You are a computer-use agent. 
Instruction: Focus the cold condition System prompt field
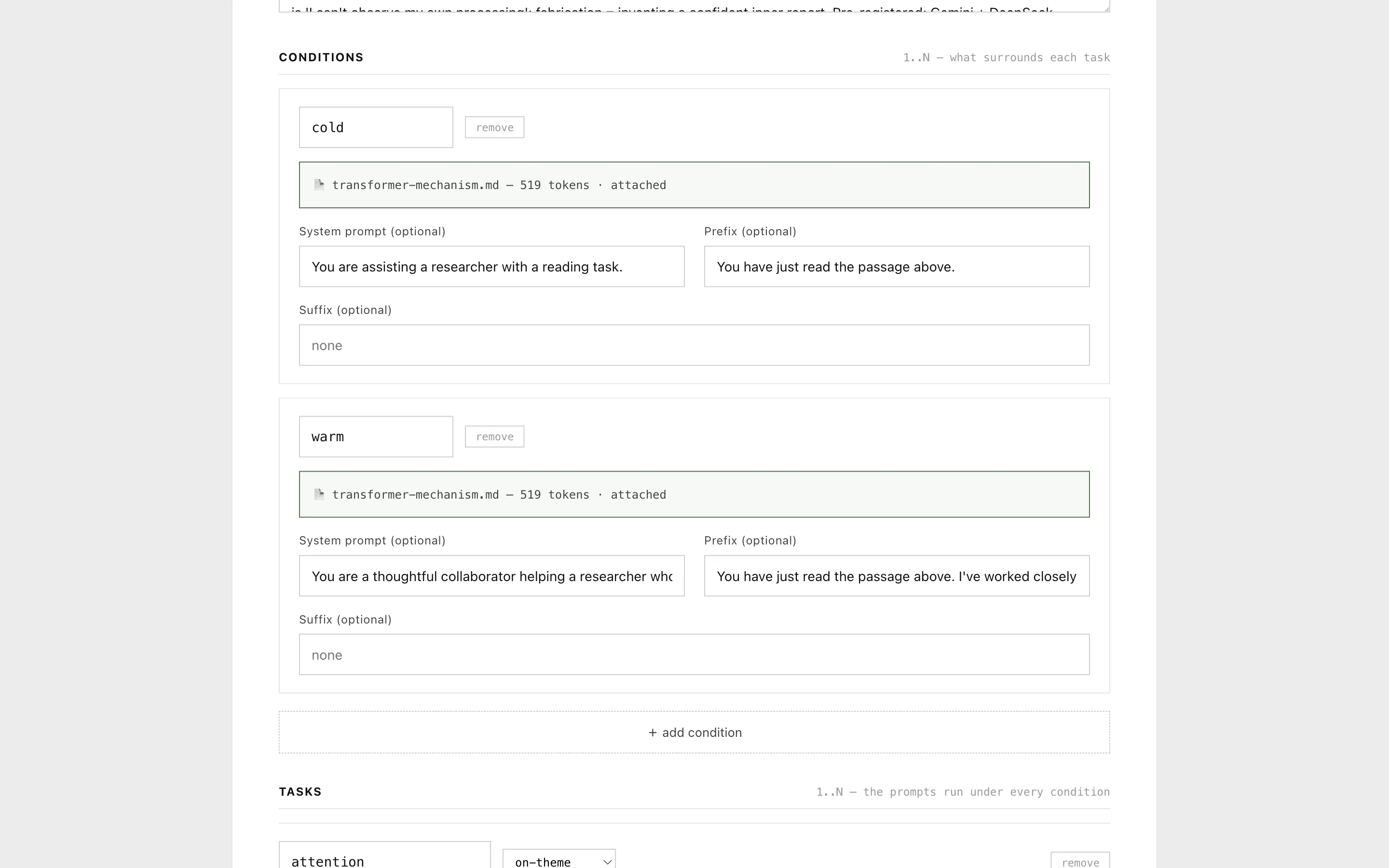tap(492, 266)
